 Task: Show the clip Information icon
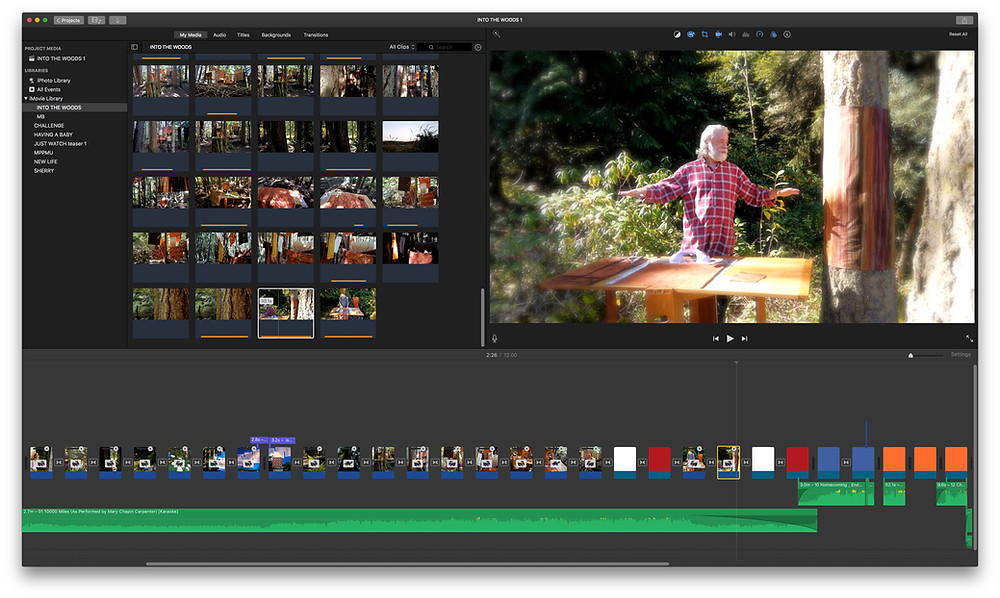tap(787, 34)
